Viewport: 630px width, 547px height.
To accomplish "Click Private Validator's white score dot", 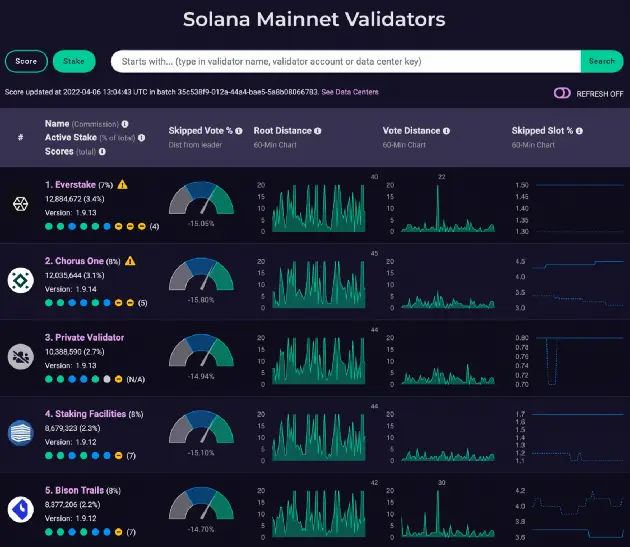I will [x=107, y=379].
